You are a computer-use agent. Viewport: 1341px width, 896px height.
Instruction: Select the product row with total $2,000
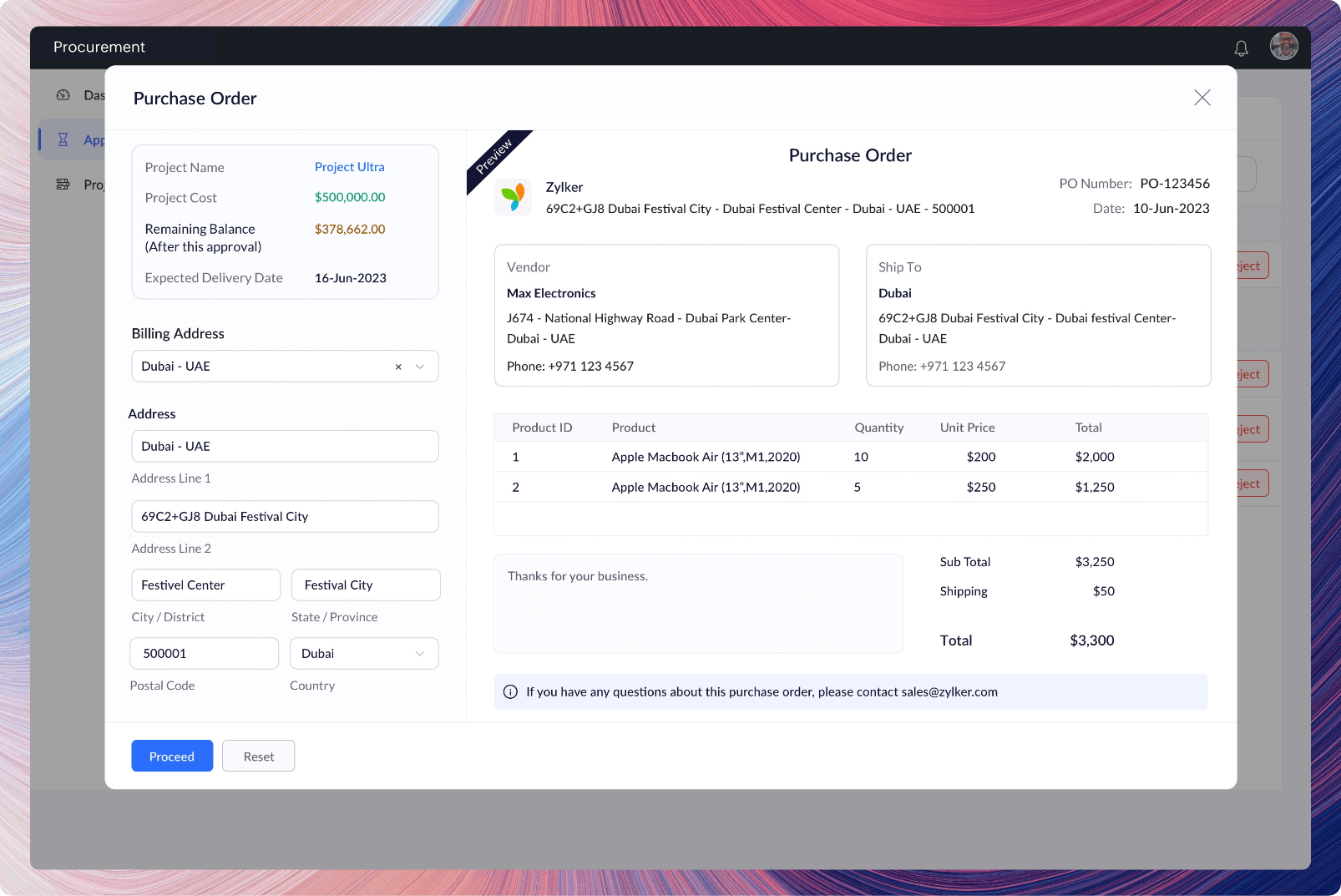tap(851, 457)
